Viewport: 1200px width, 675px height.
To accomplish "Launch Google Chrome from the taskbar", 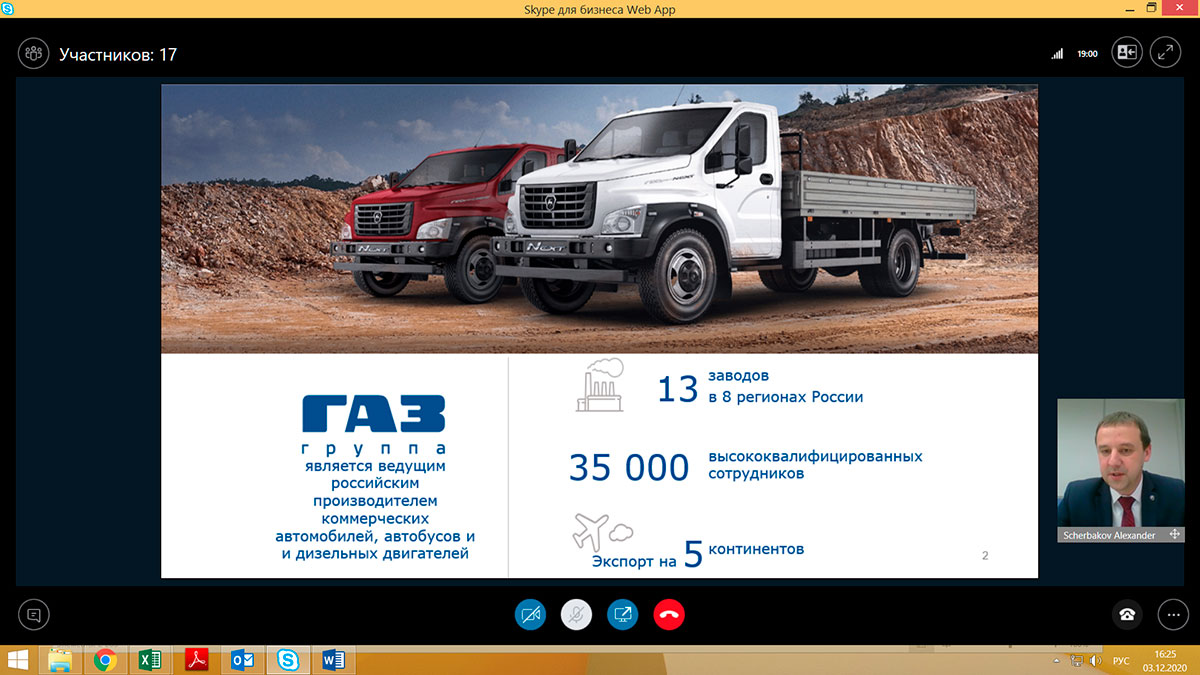I will pyautogui.click(x=104, y=660).
